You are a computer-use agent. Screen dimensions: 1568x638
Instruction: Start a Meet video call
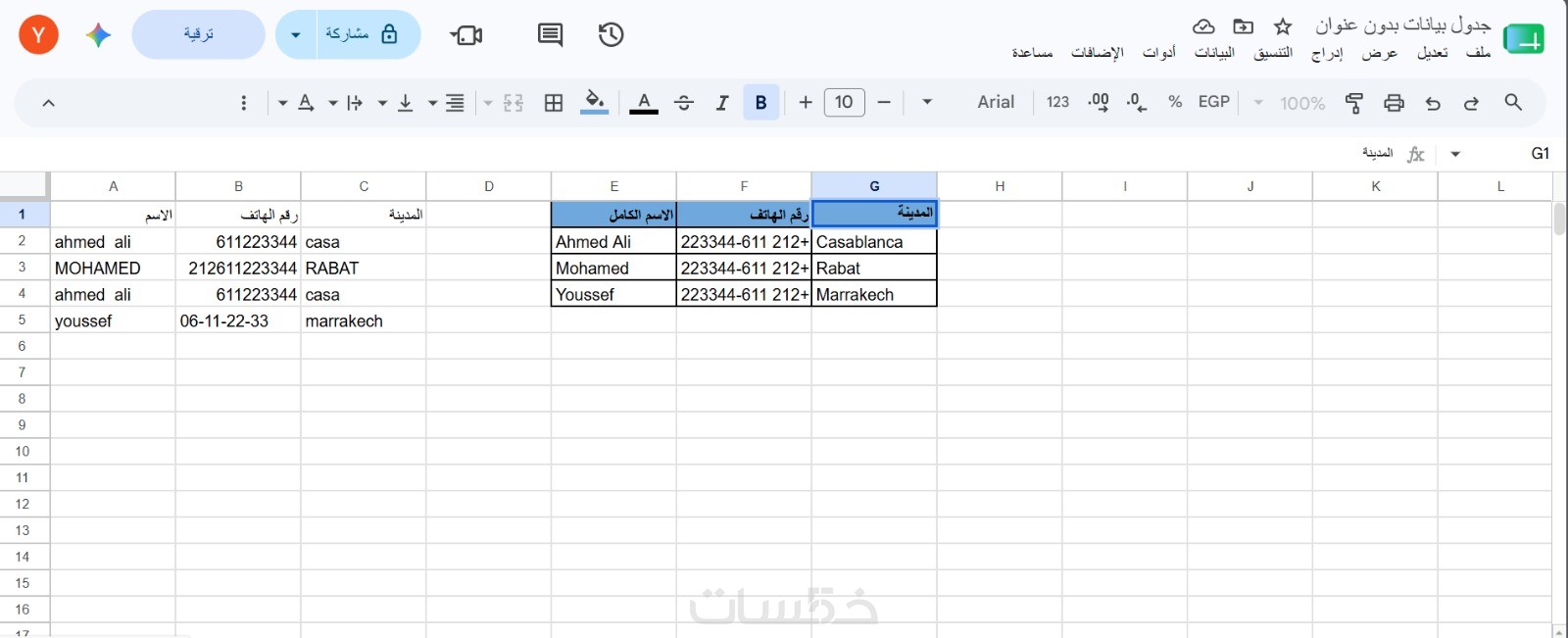(466, 35)
